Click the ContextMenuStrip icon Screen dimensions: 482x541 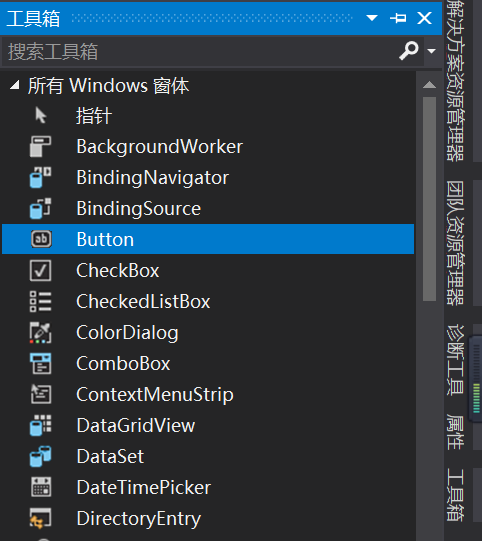point(41,394)
